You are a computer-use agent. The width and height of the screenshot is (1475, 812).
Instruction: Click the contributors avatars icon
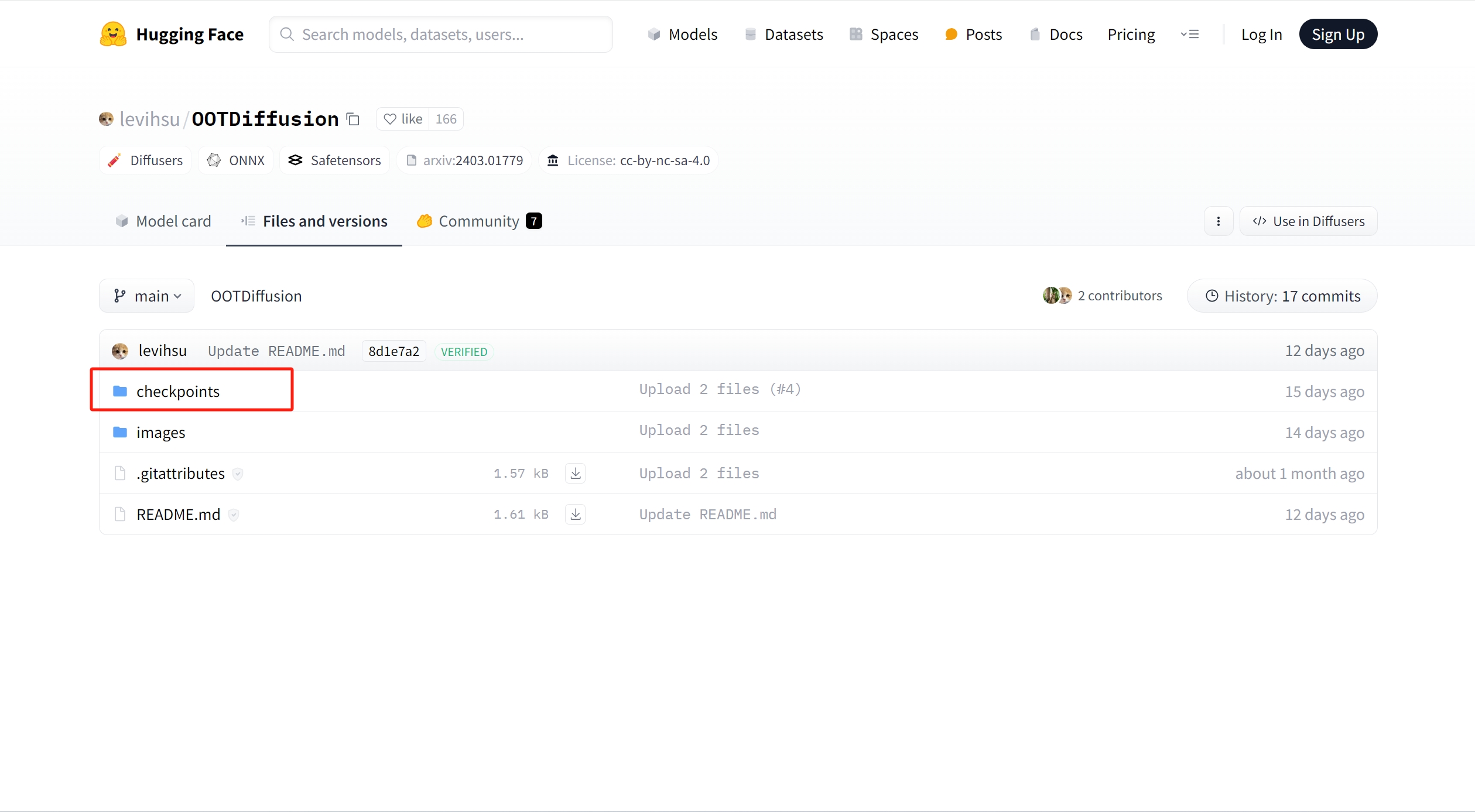[1057, 296]
